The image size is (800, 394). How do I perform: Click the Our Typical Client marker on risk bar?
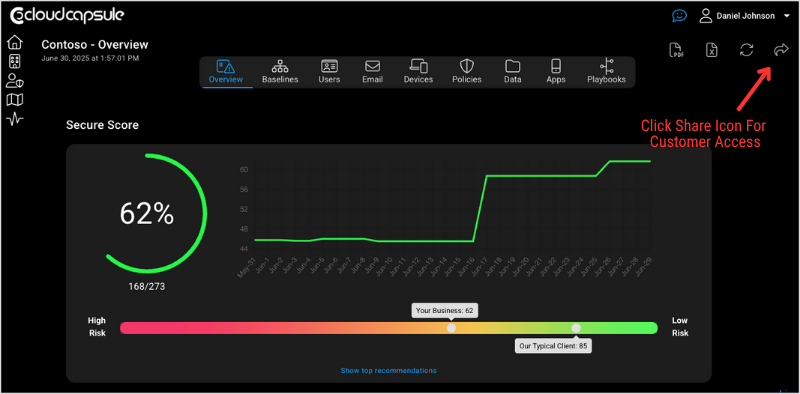(x=576, y=328)
